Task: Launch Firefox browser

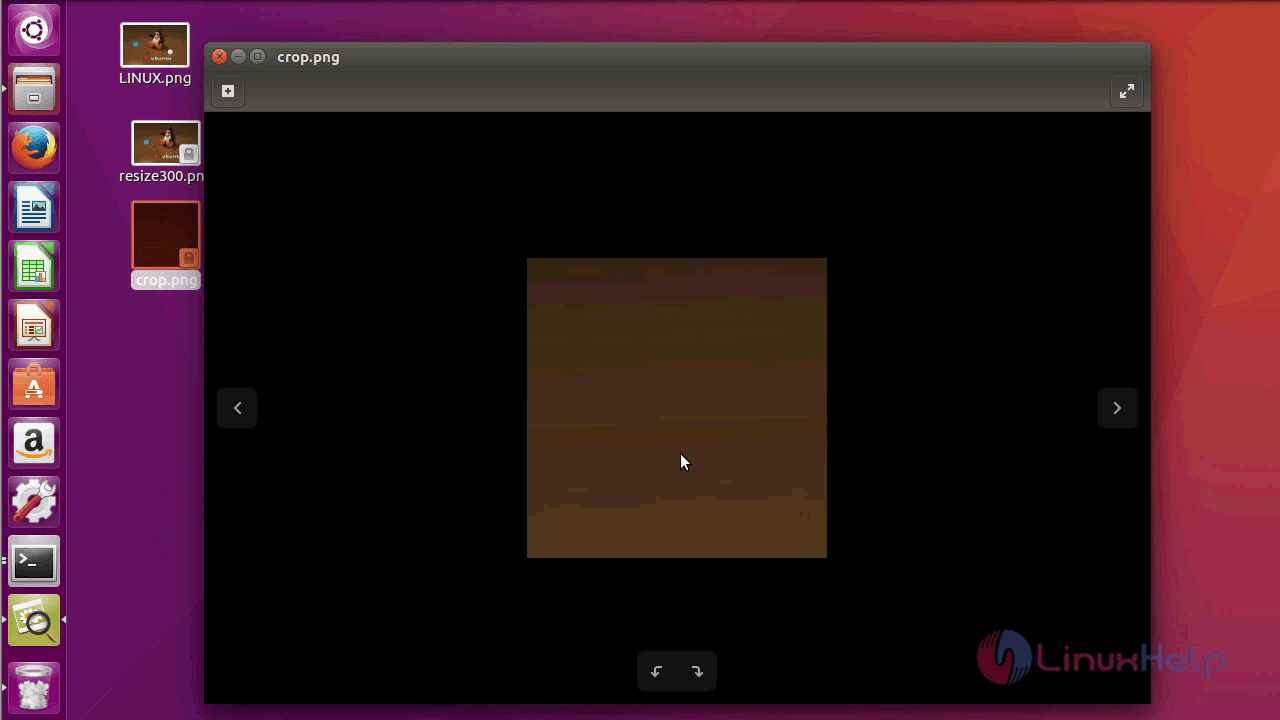Action: click(x=34, y=148)
